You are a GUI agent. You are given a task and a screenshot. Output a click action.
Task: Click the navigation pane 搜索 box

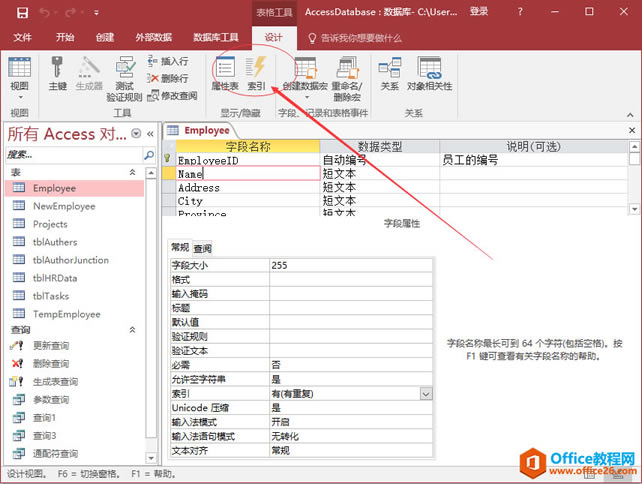pyautogui.click(x=74, y=155)
